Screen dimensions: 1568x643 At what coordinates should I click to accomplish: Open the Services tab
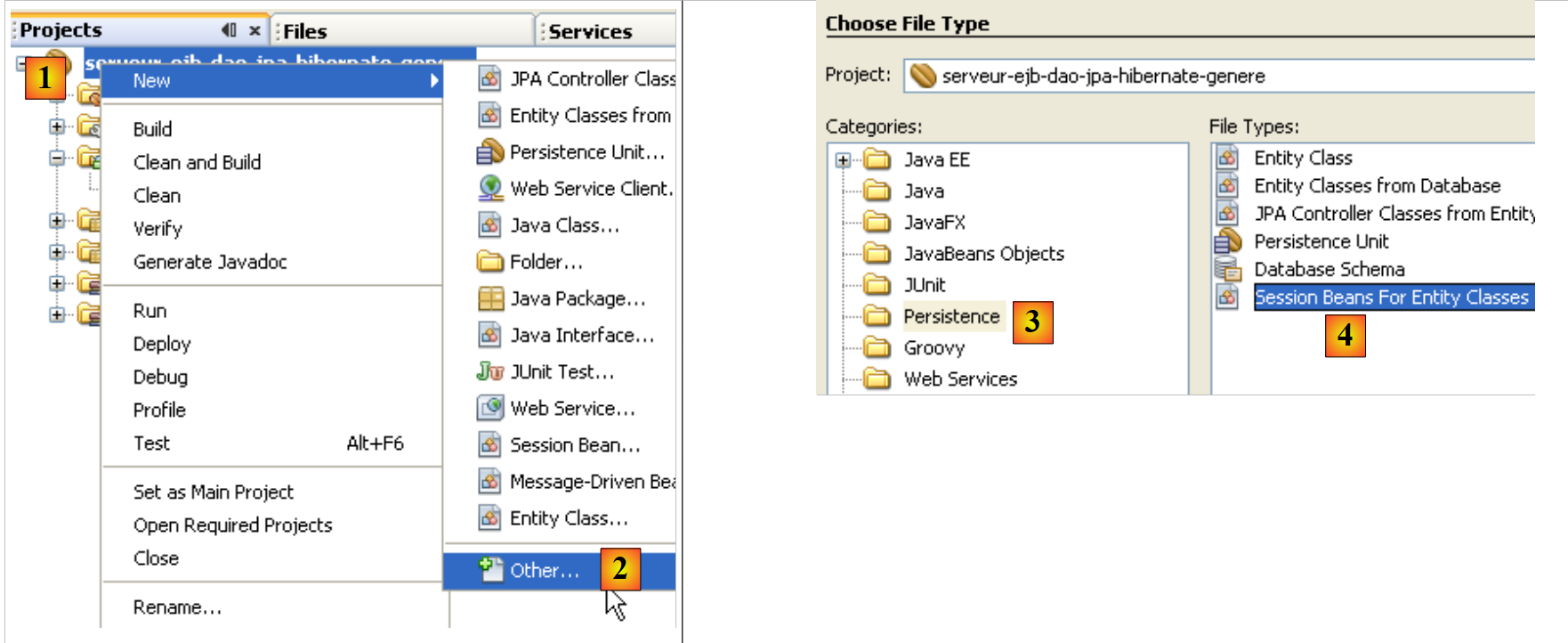[x=590, y=31]
